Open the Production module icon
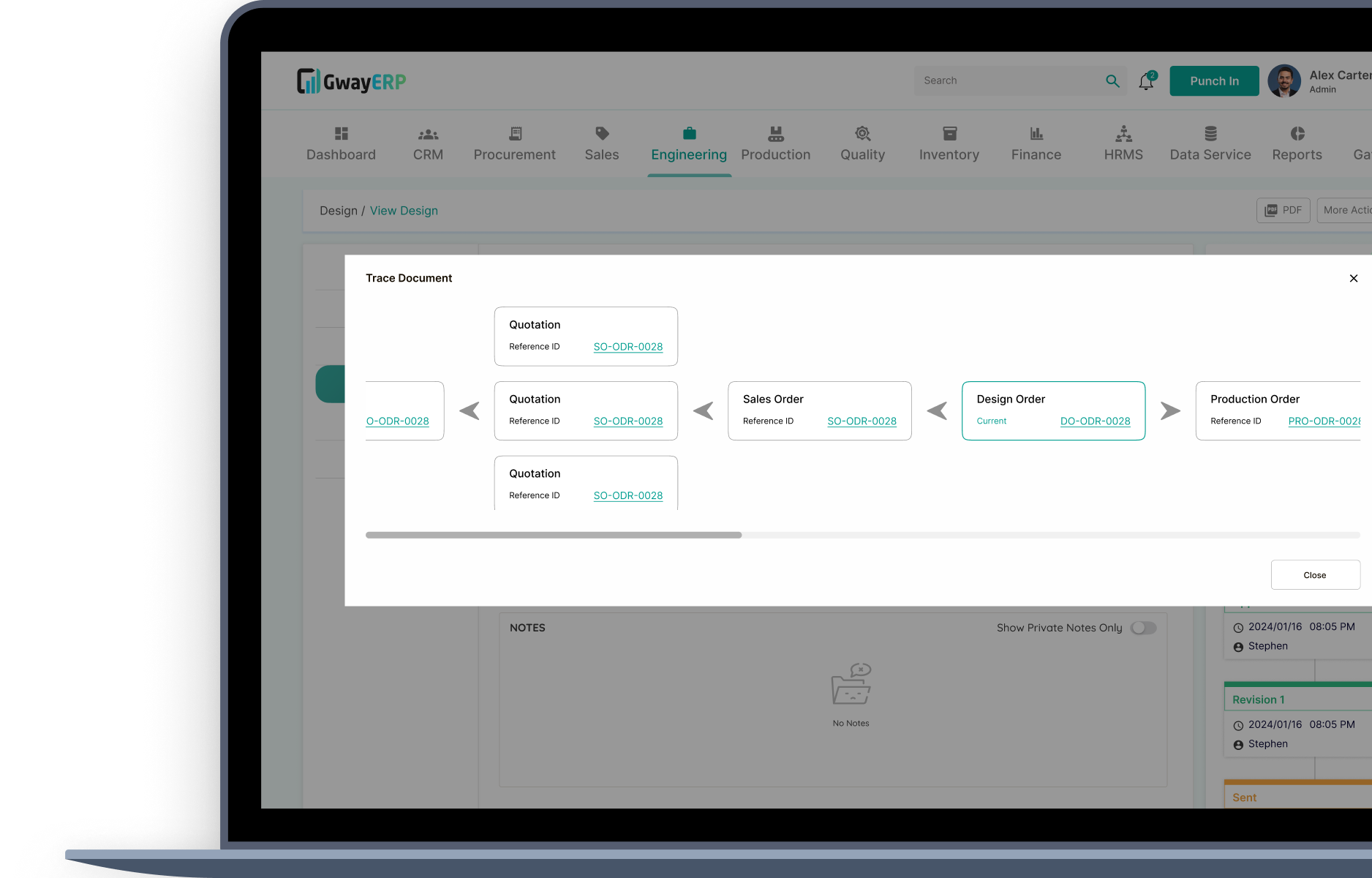 click(775, 133)
